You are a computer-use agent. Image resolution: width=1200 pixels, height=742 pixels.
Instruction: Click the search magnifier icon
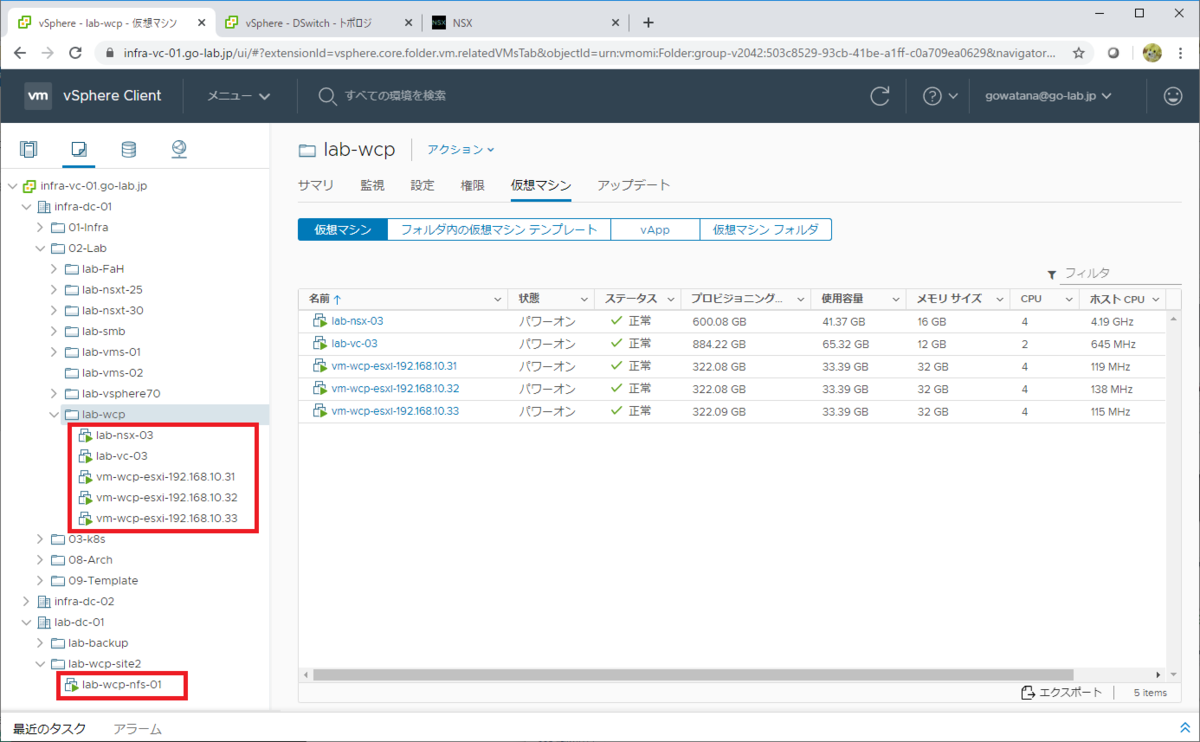327,96
